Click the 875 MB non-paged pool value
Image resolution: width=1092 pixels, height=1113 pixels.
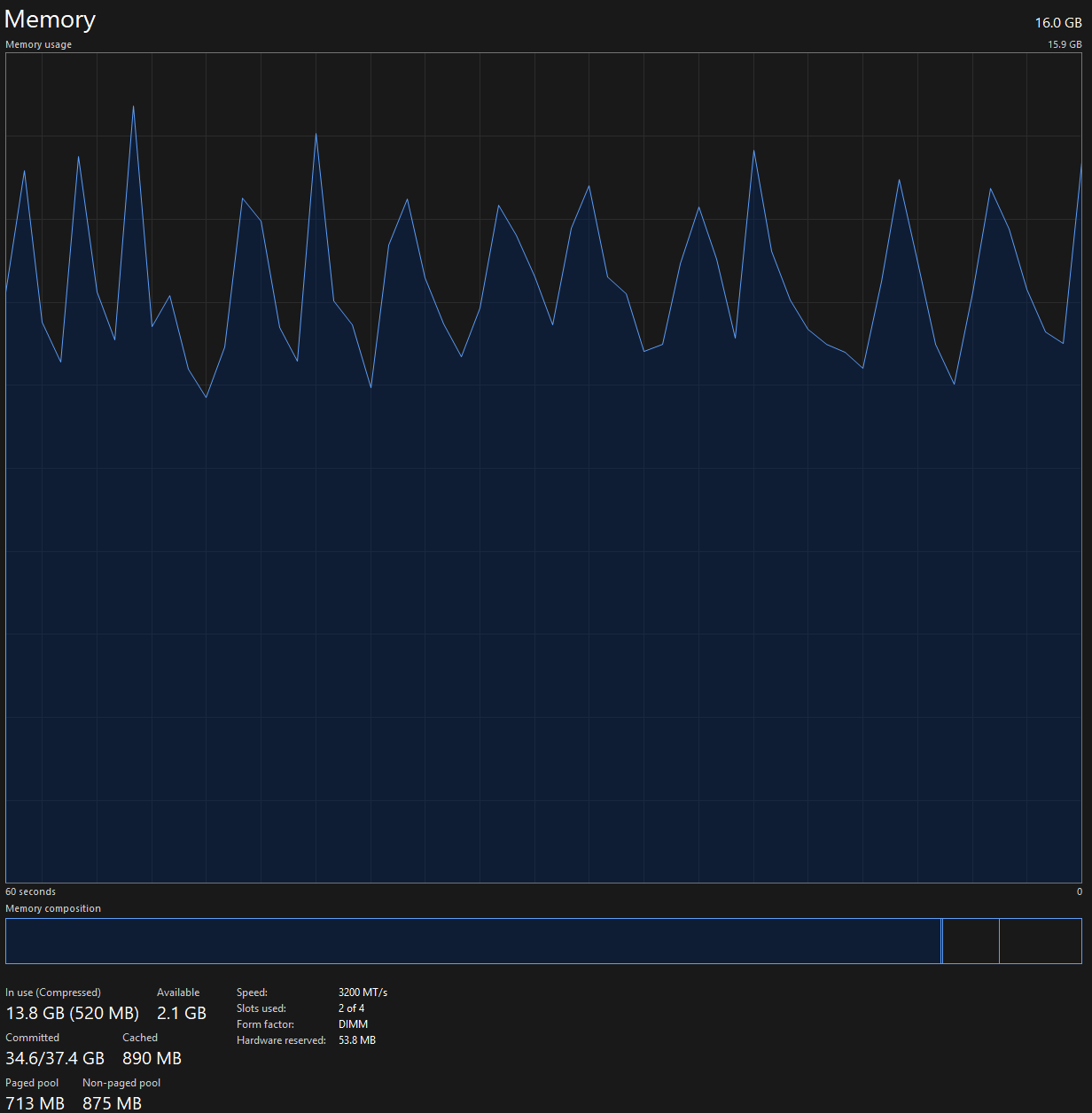(x=112, y=1103)
